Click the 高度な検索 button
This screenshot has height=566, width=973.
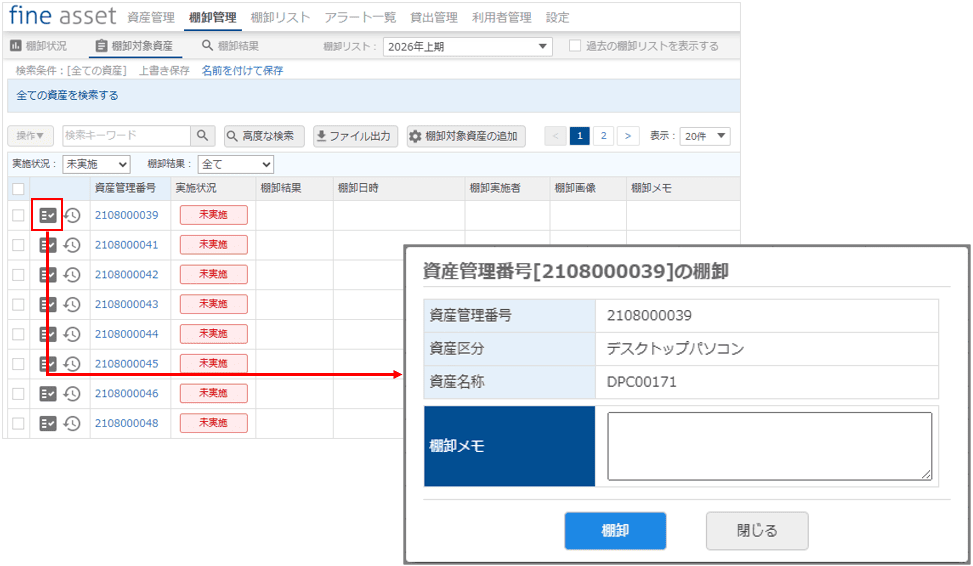[x=264, y=136]
